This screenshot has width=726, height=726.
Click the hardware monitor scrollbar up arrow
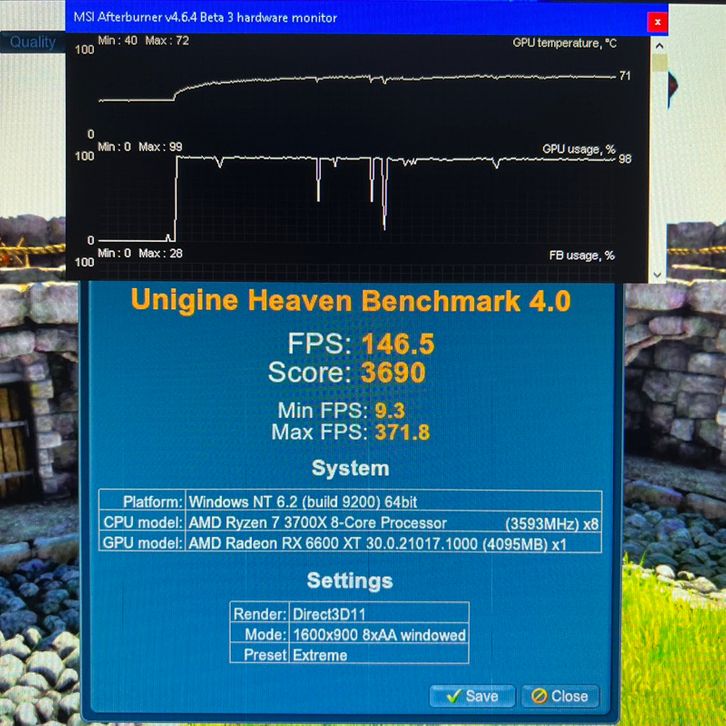point(659,44)
